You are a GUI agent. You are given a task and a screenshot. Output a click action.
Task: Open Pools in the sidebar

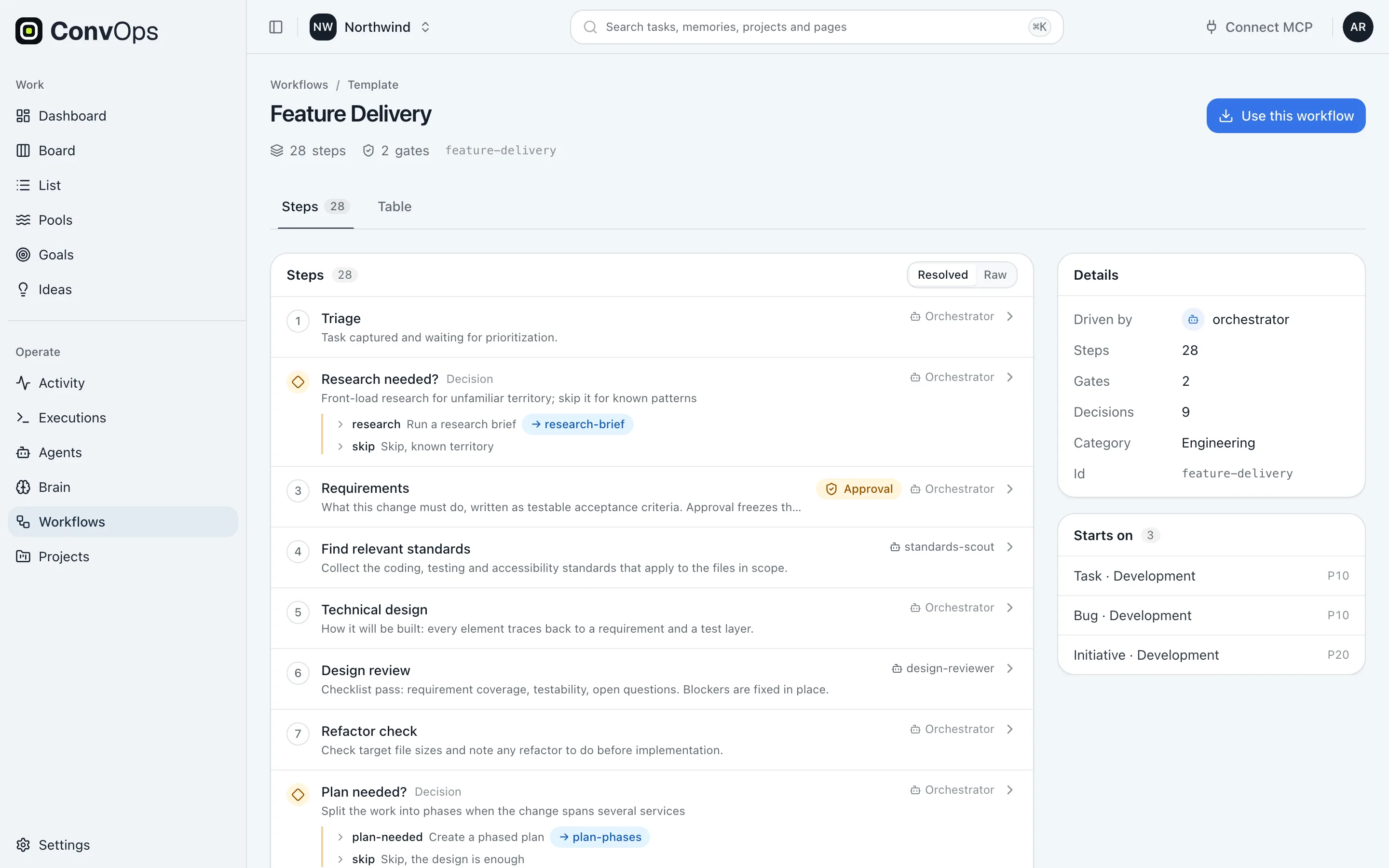click(123, 220)
